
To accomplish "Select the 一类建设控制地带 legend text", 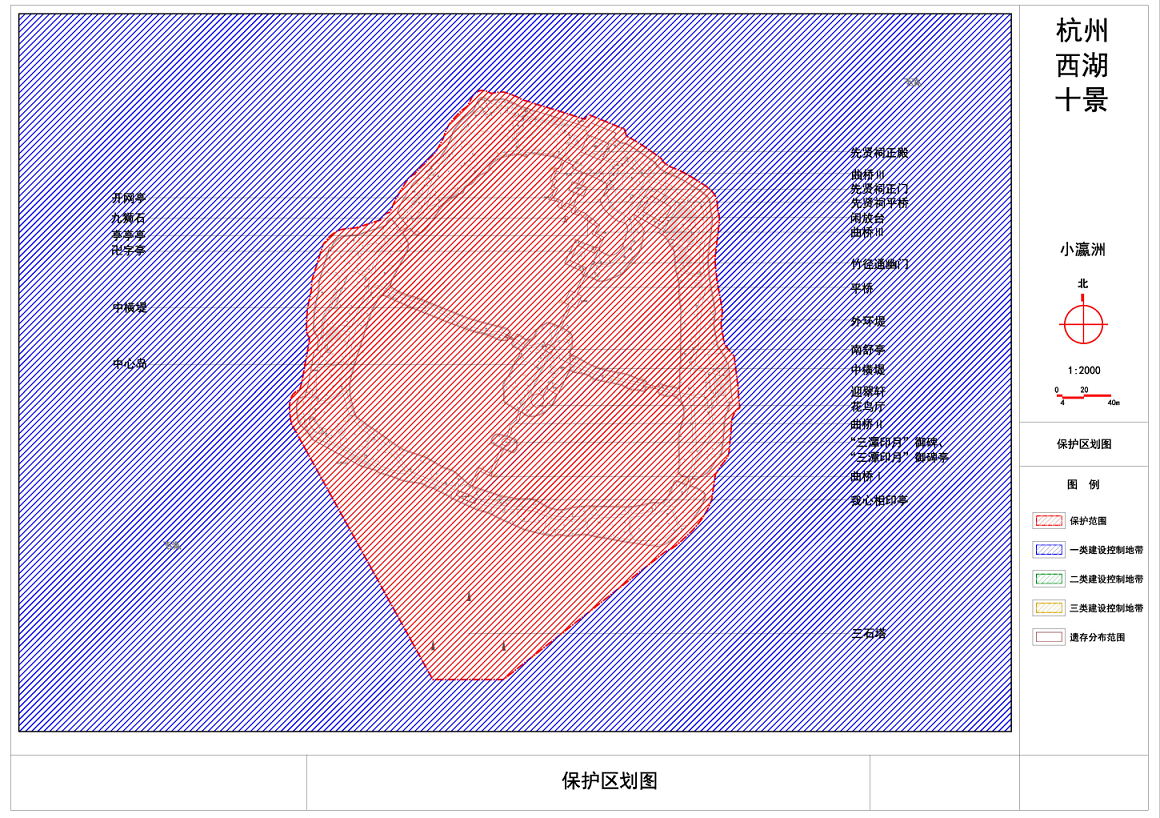I will [1106, 550].
